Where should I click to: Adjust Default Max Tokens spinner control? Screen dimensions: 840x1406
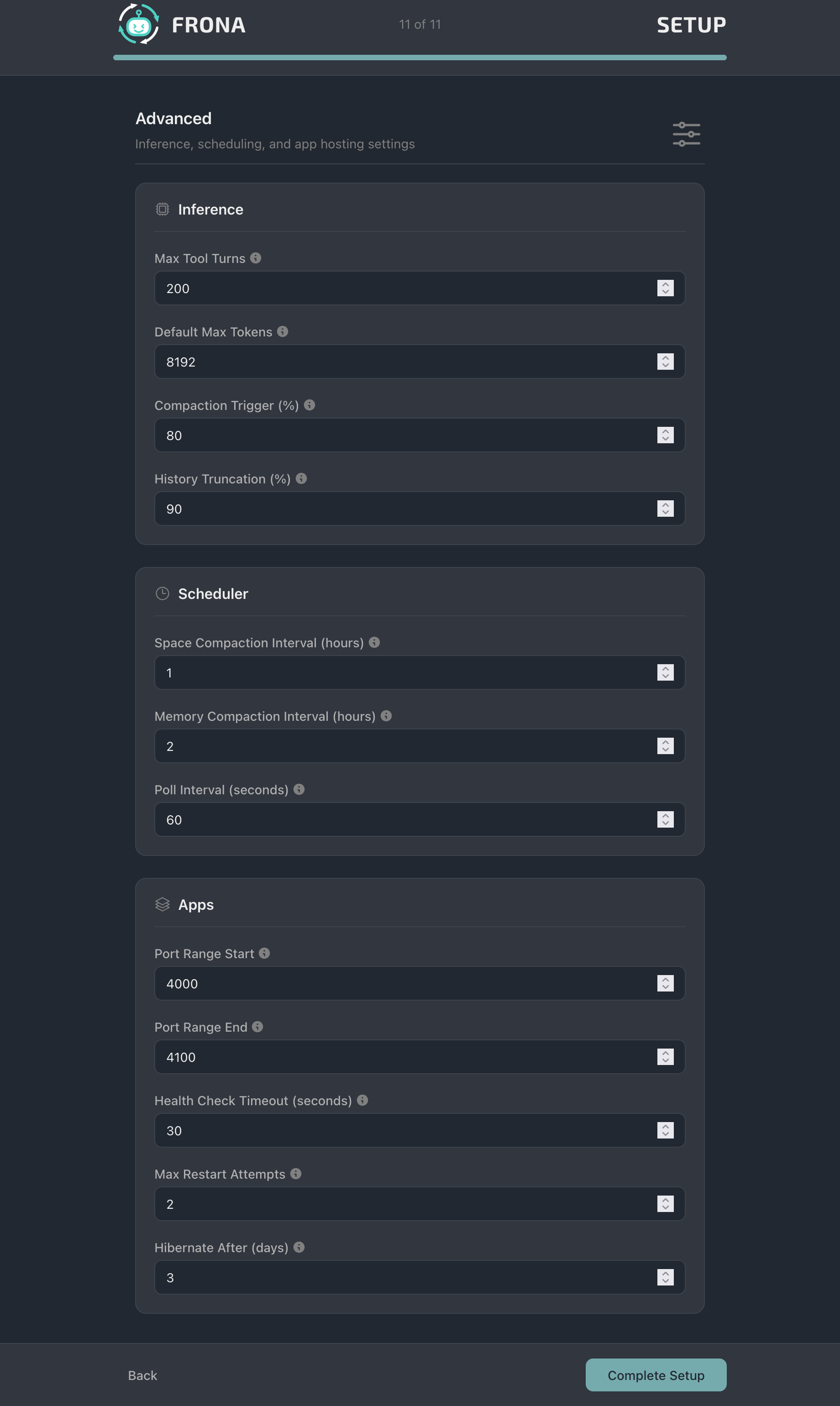665,362
